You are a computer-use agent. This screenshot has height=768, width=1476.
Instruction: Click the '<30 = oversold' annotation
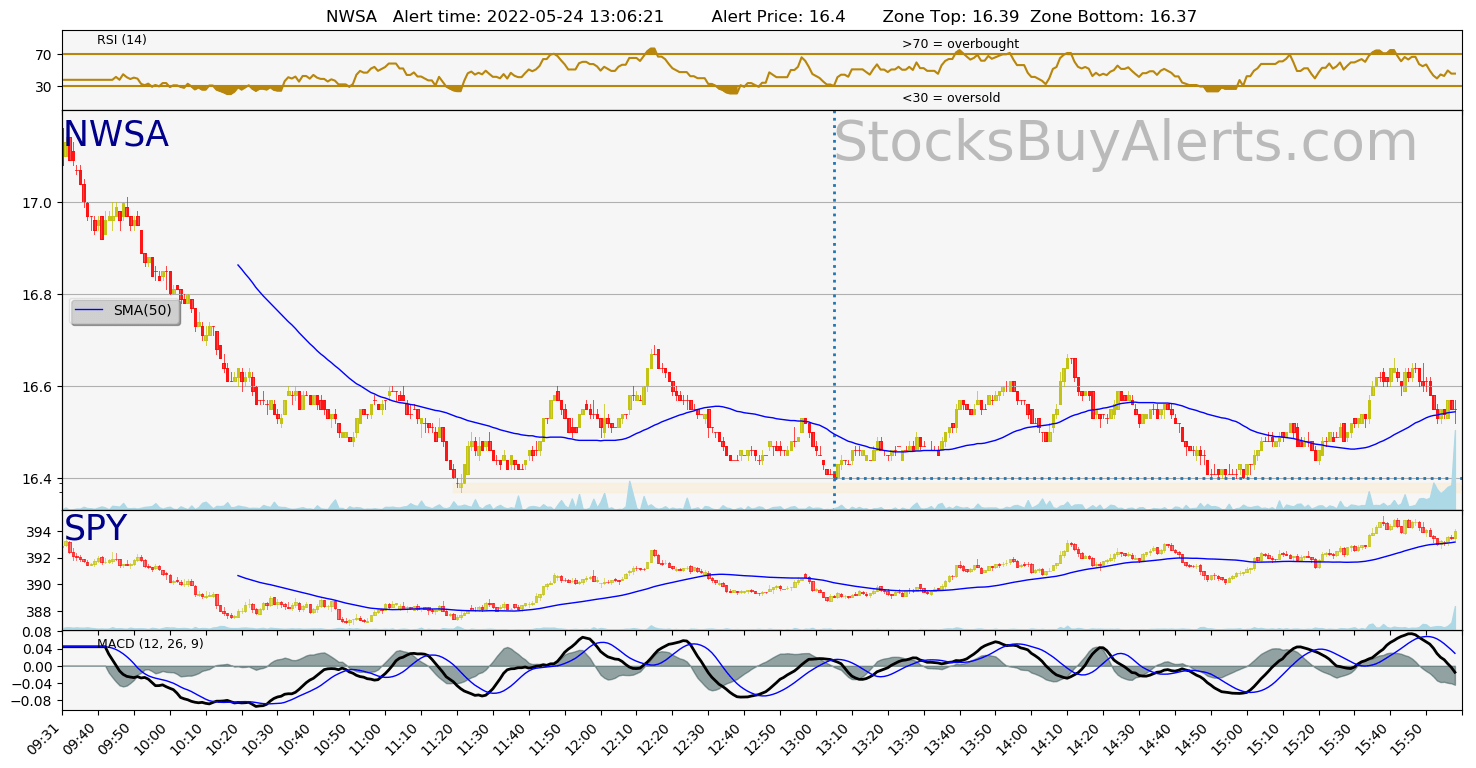[951, 98]
